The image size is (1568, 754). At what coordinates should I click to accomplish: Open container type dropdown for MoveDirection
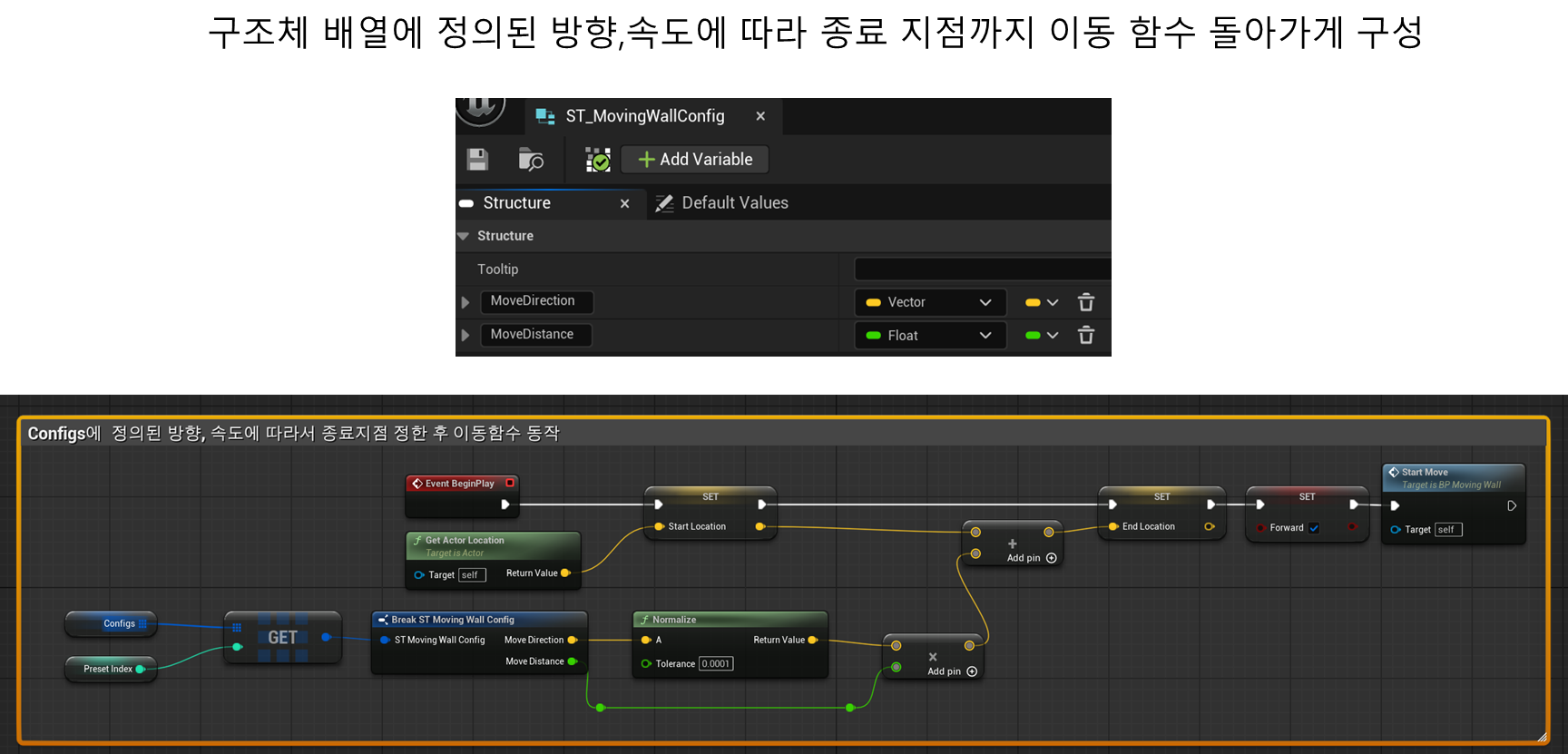(x=1042, y=302)
